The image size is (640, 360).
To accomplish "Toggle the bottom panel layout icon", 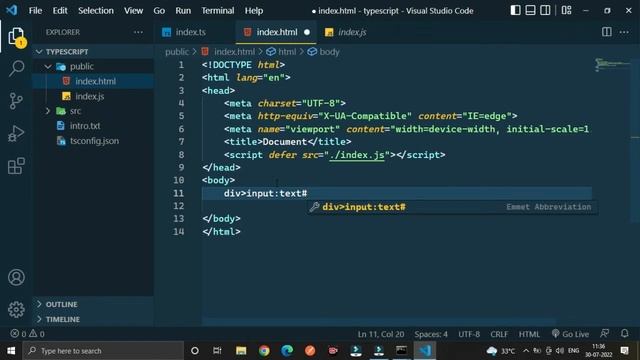I will pyautogui.click(x=530, y=11).
